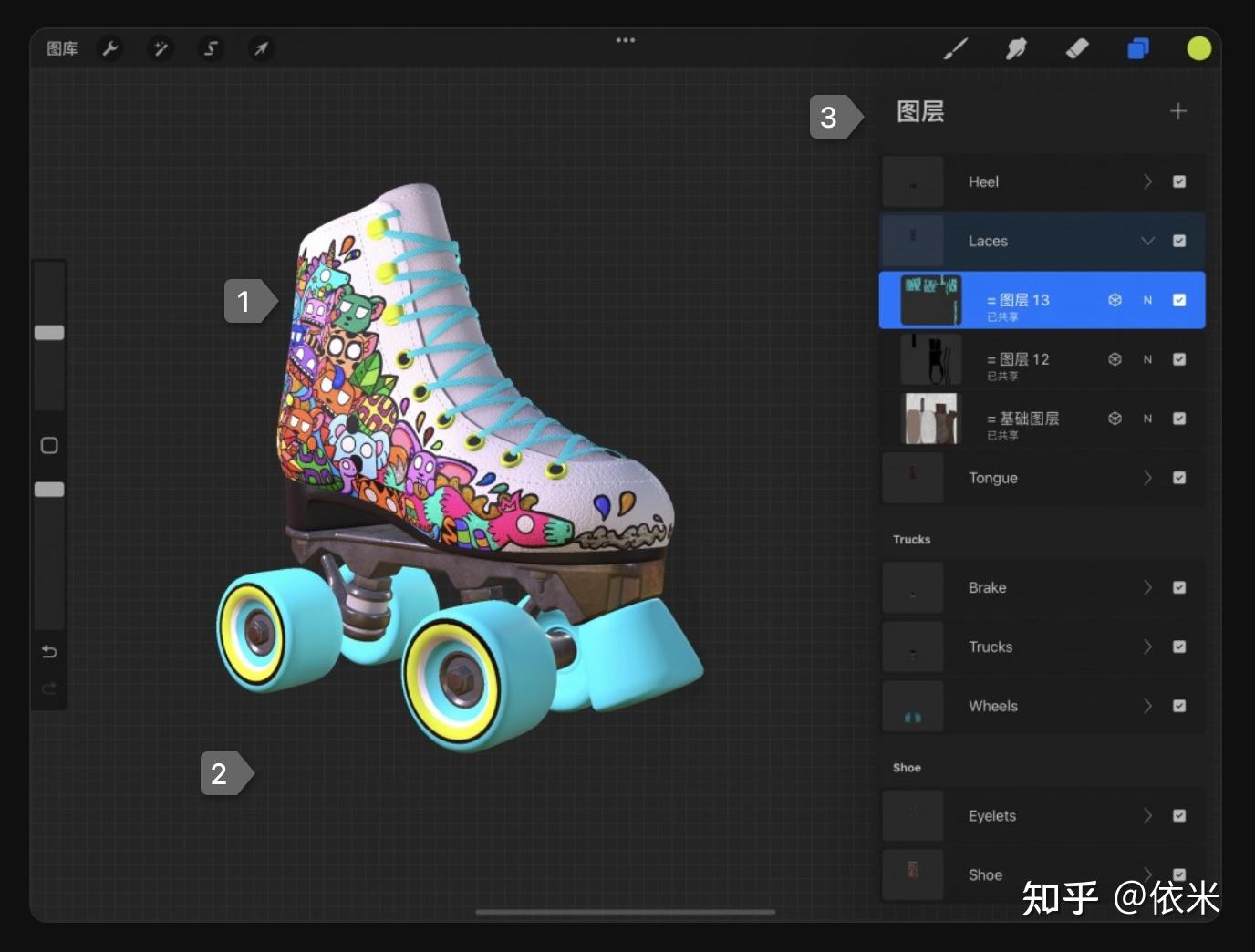
Task: Uncheck the Wheels layer visibility checkbox
Action: point(1179,705)
